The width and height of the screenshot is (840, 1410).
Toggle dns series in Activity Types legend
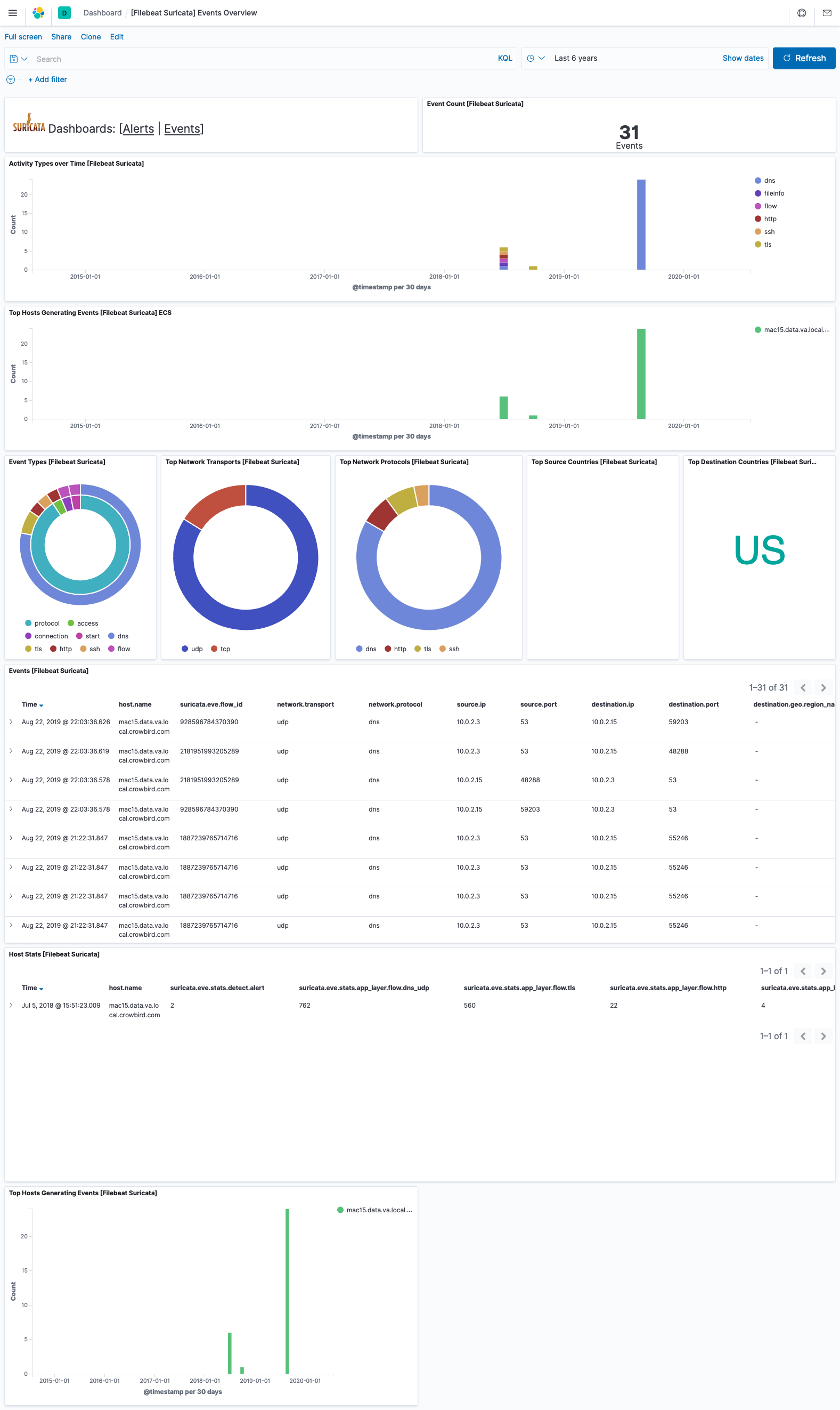click(769, 181)
